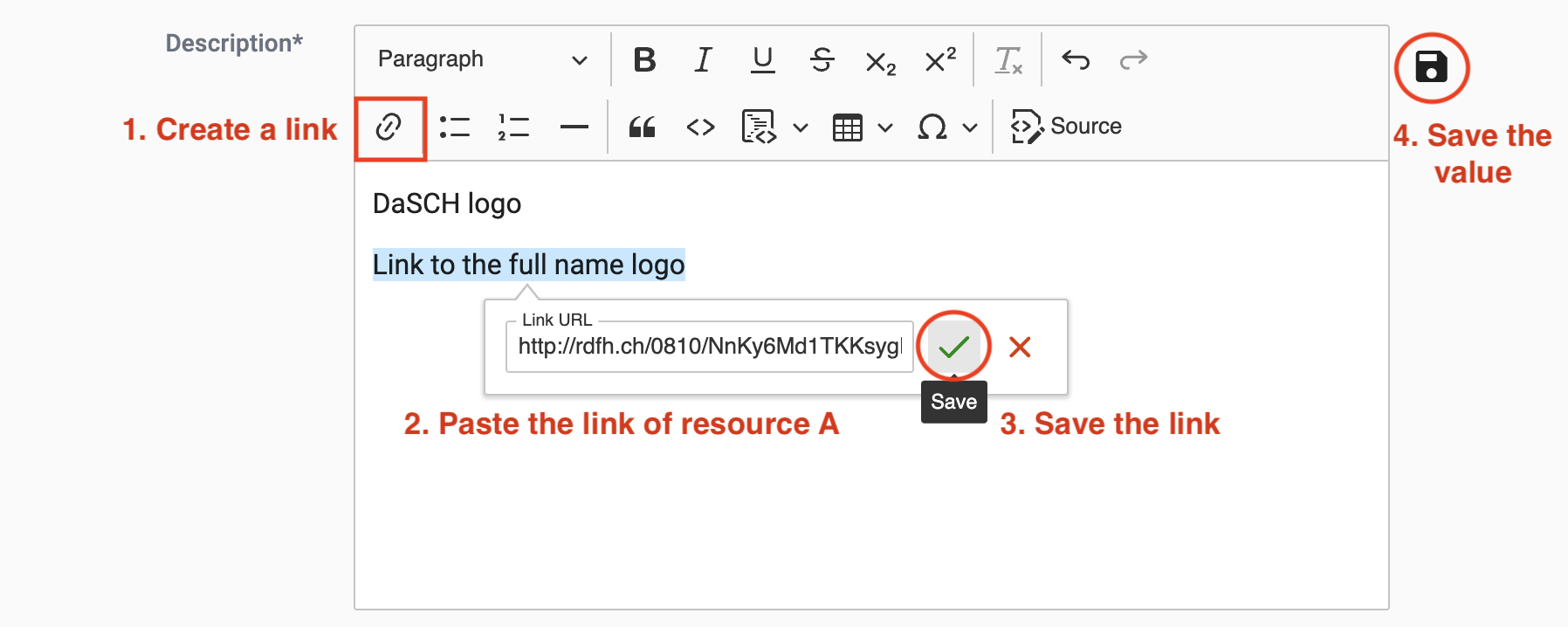Click the link icon in the toolbar
Viewport: 1568px width, 627px height.
click(389, 127)
